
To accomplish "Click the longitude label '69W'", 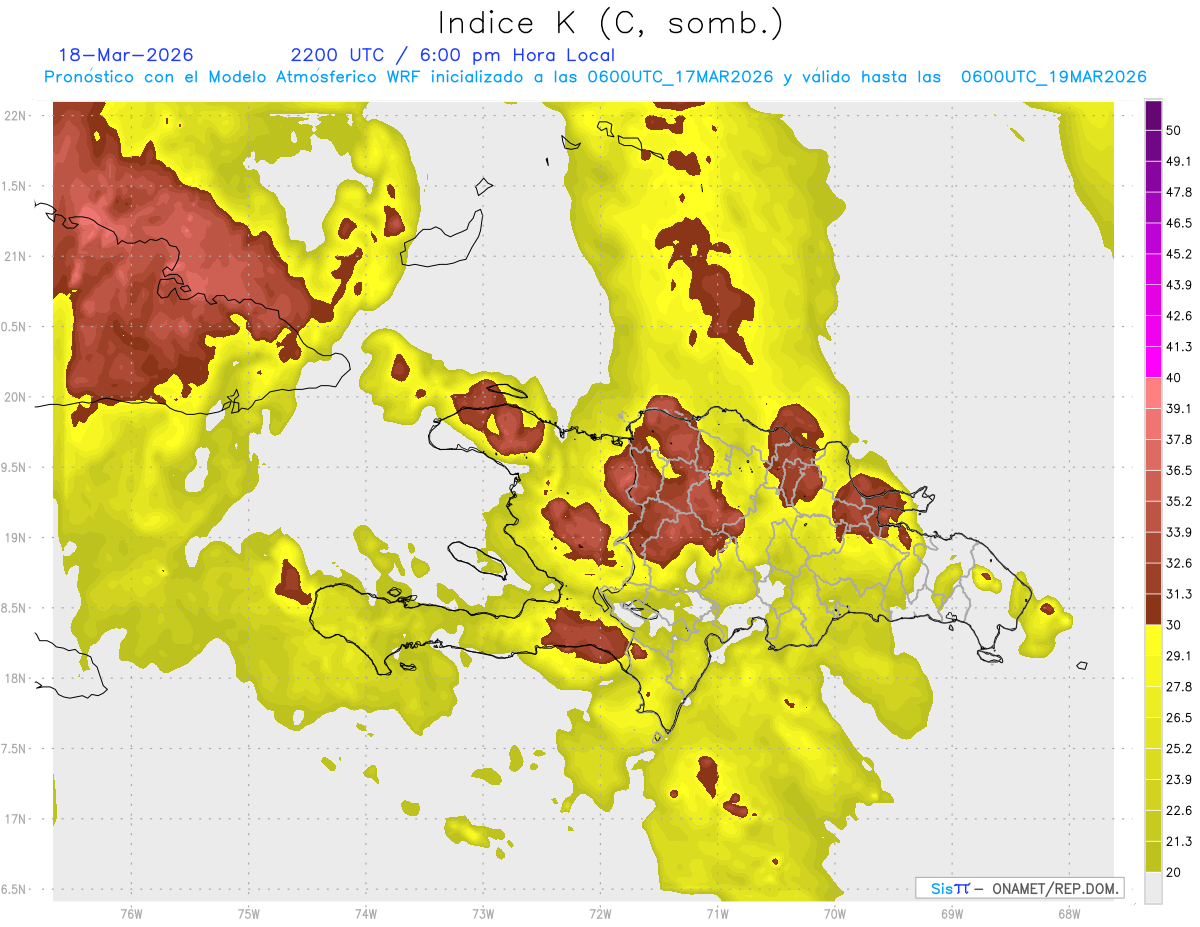I will [x=952, y=913].
